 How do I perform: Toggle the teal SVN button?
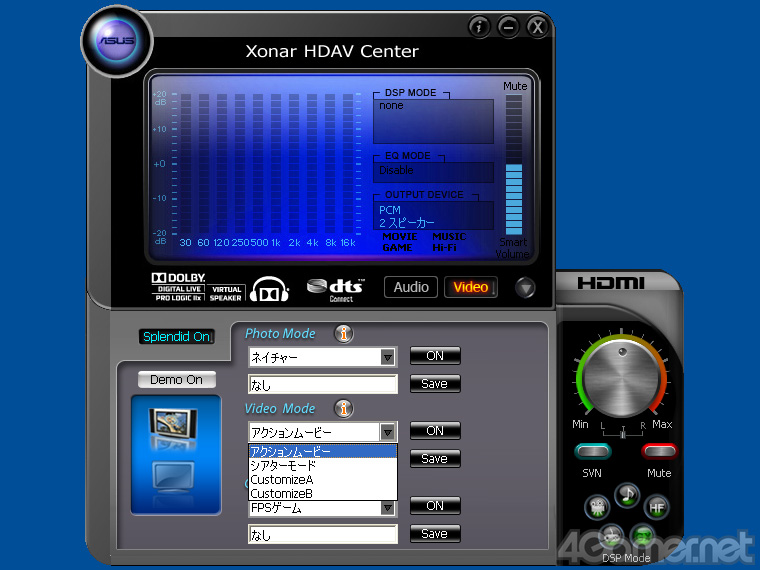(593, 452)
